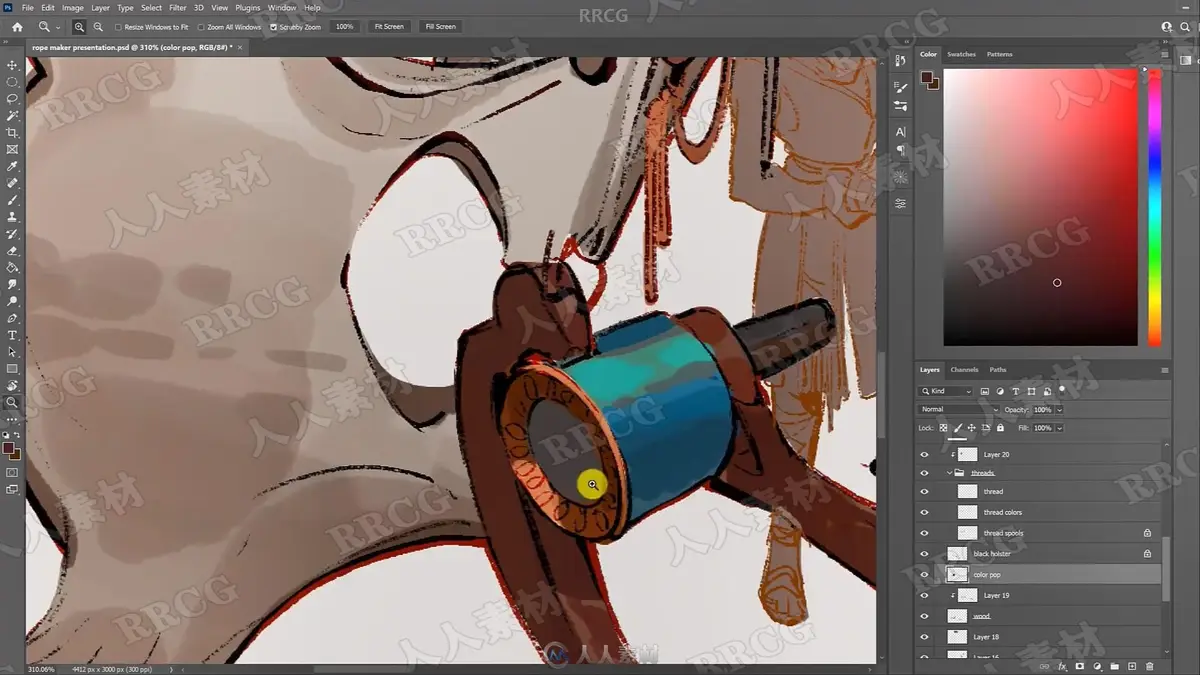Add a layer mask
This screenshot has width=1200, height=675.
coord(1080,666)
